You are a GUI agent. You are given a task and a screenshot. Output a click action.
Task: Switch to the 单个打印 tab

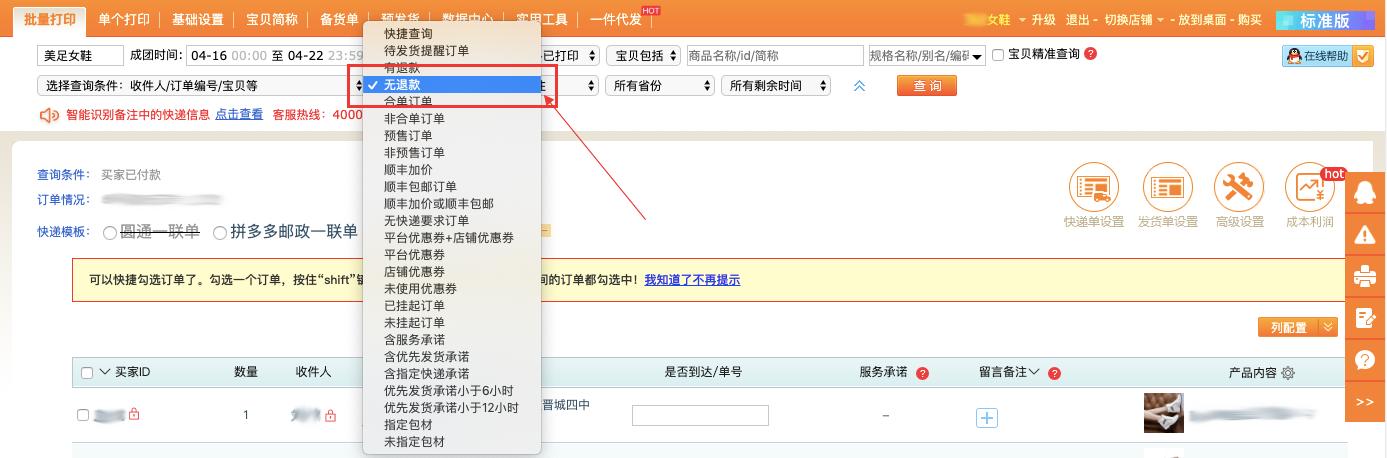[123, 19]
